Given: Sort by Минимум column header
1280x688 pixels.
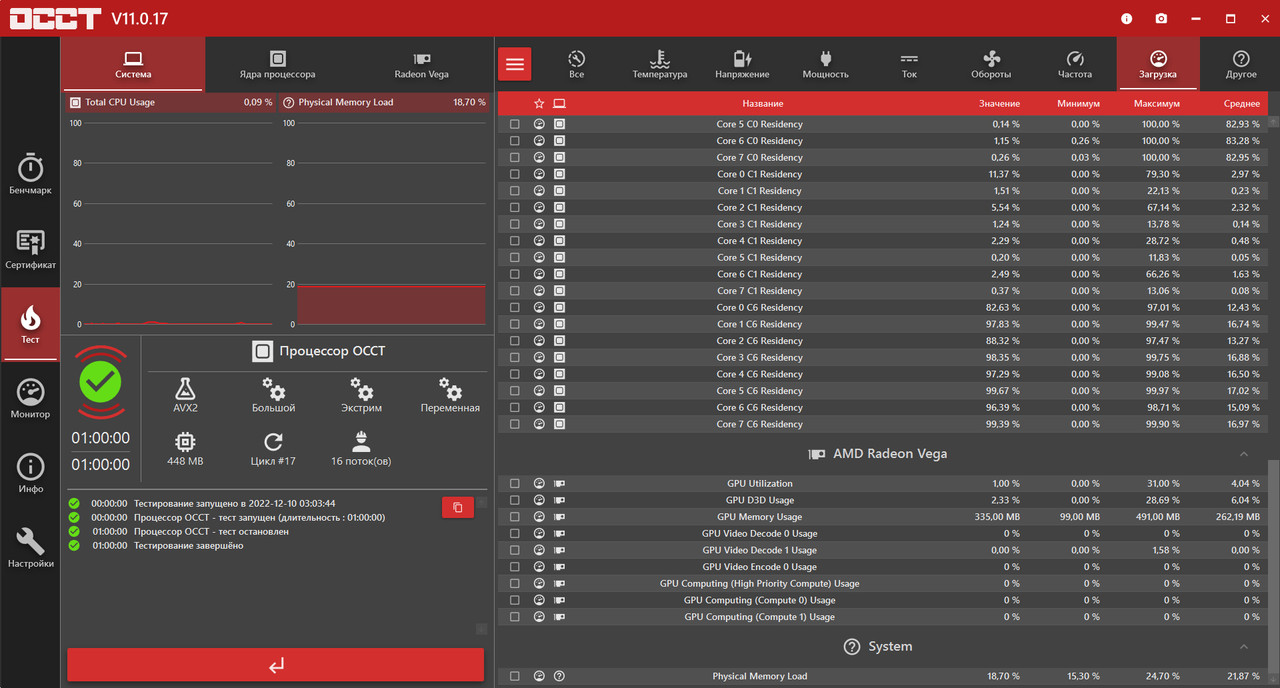Looking at the screenshot, I should point(1078,104).
